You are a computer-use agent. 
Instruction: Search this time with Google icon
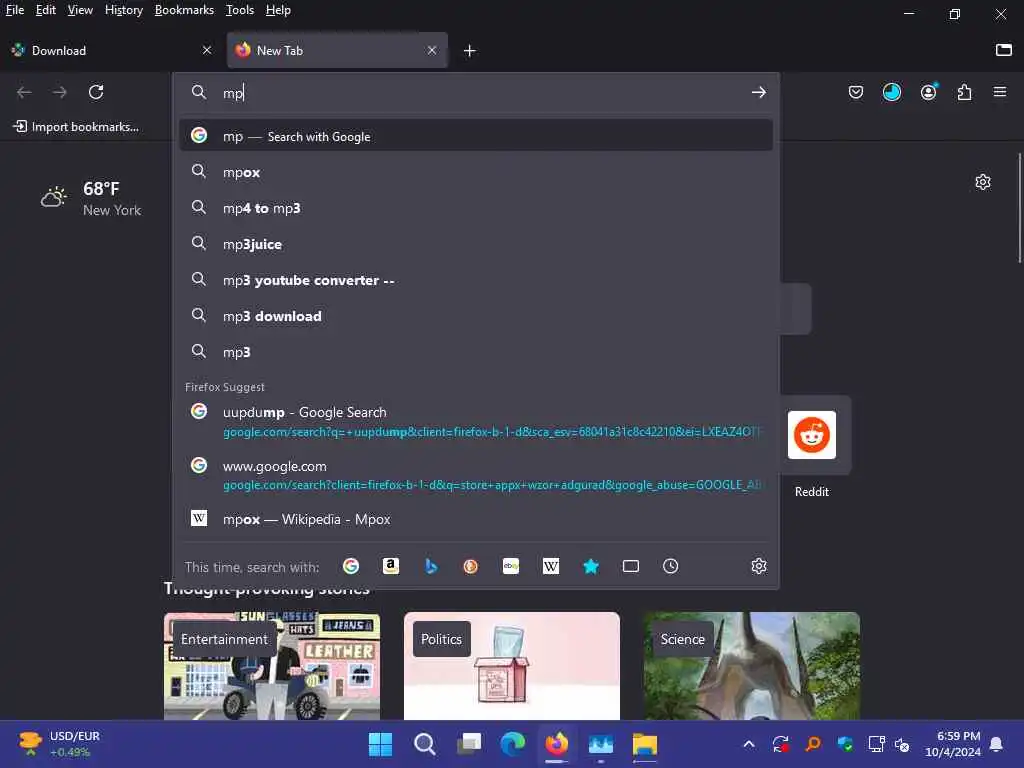tap(351, 566)
